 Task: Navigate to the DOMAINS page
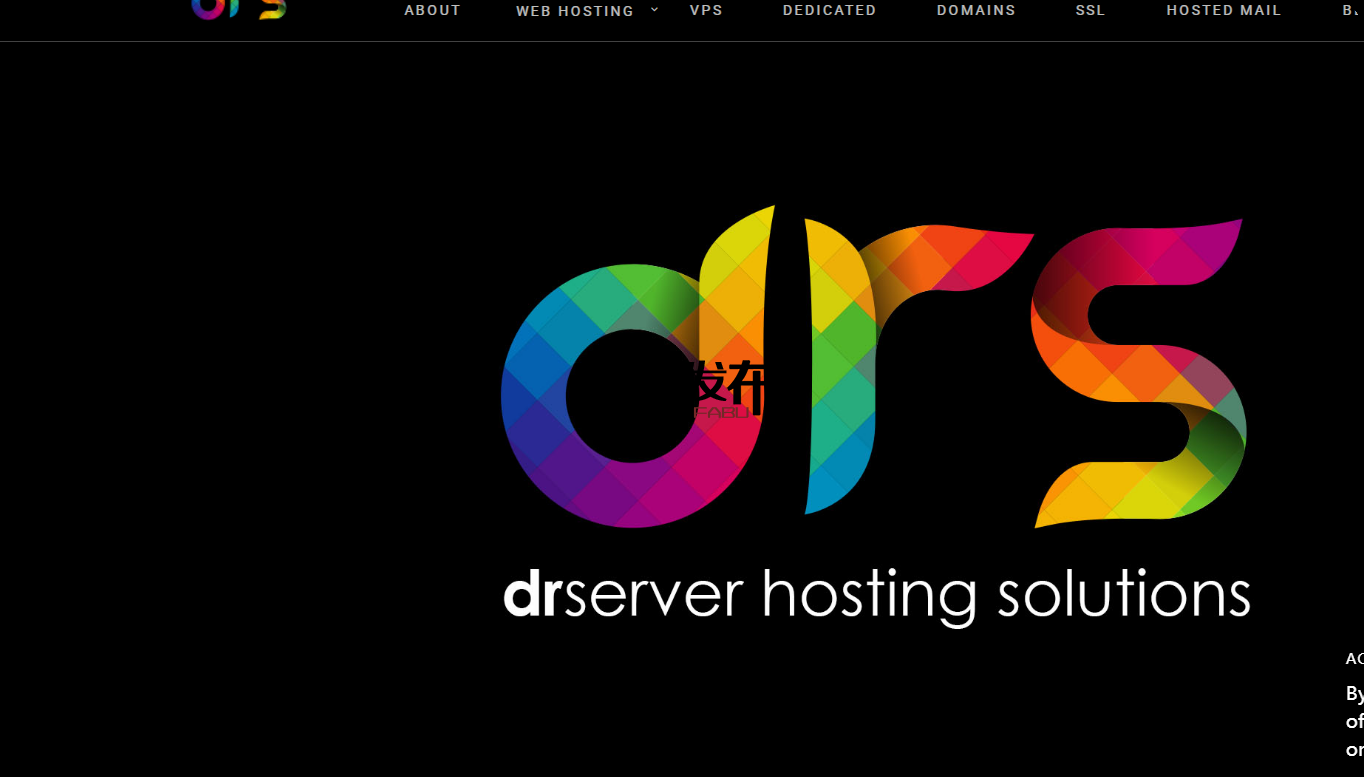point(975,11)
